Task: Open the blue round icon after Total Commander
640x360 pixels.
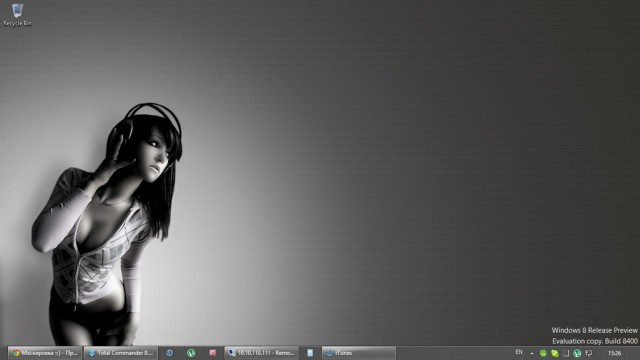Action: point(169,353)
